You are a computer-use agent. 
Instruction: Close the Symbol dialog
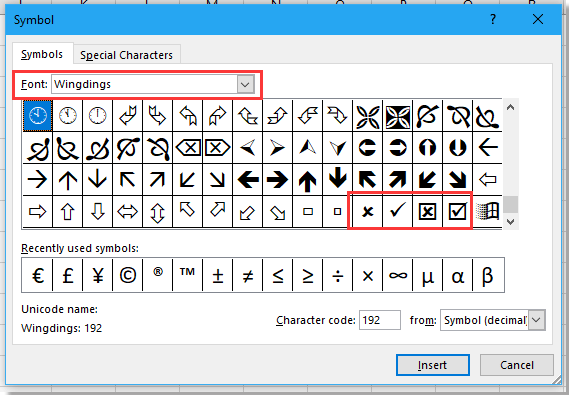point(538,19)
